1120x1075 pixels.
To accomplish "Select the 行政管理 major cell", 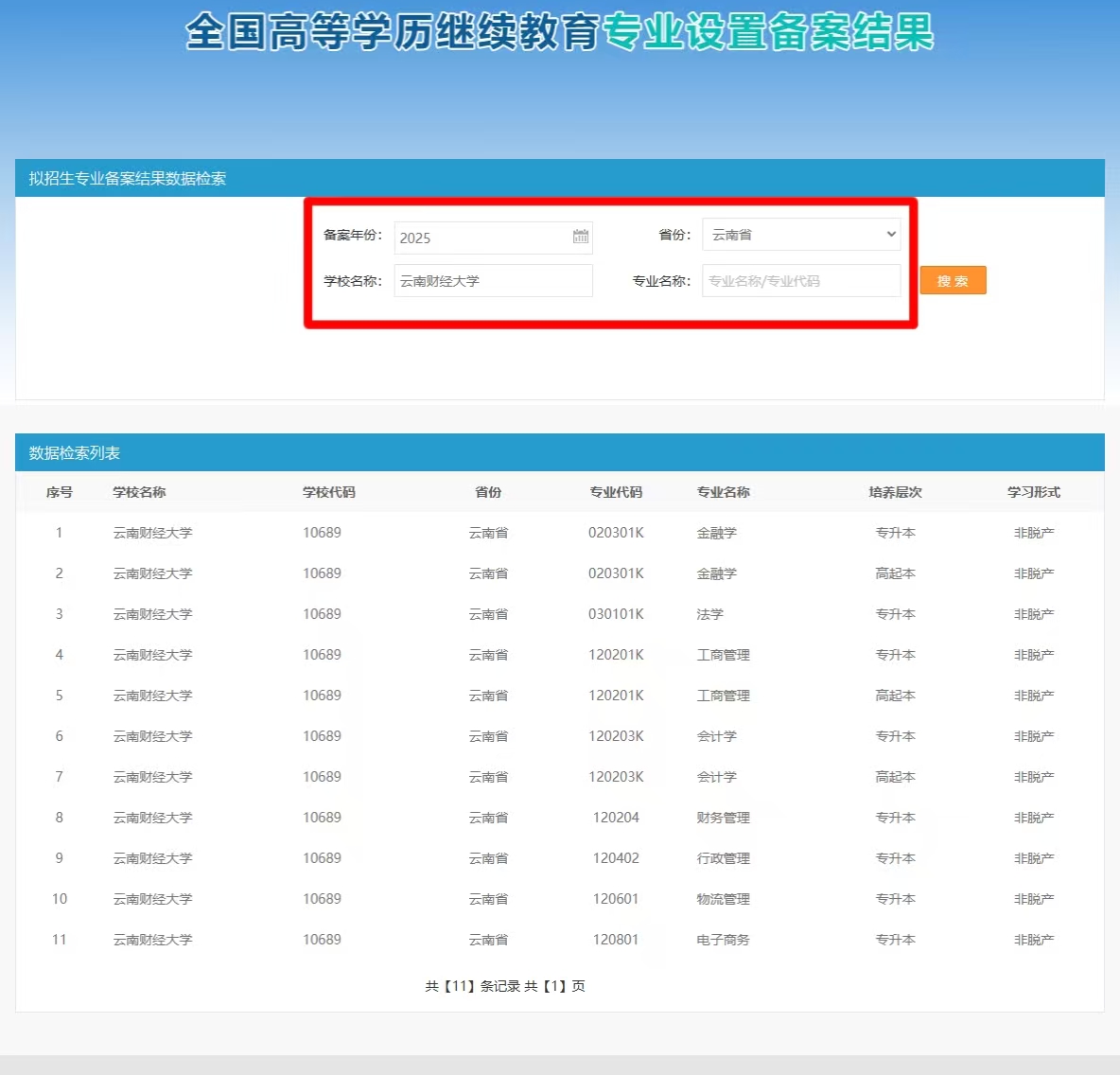I will [x=724, y=859].
